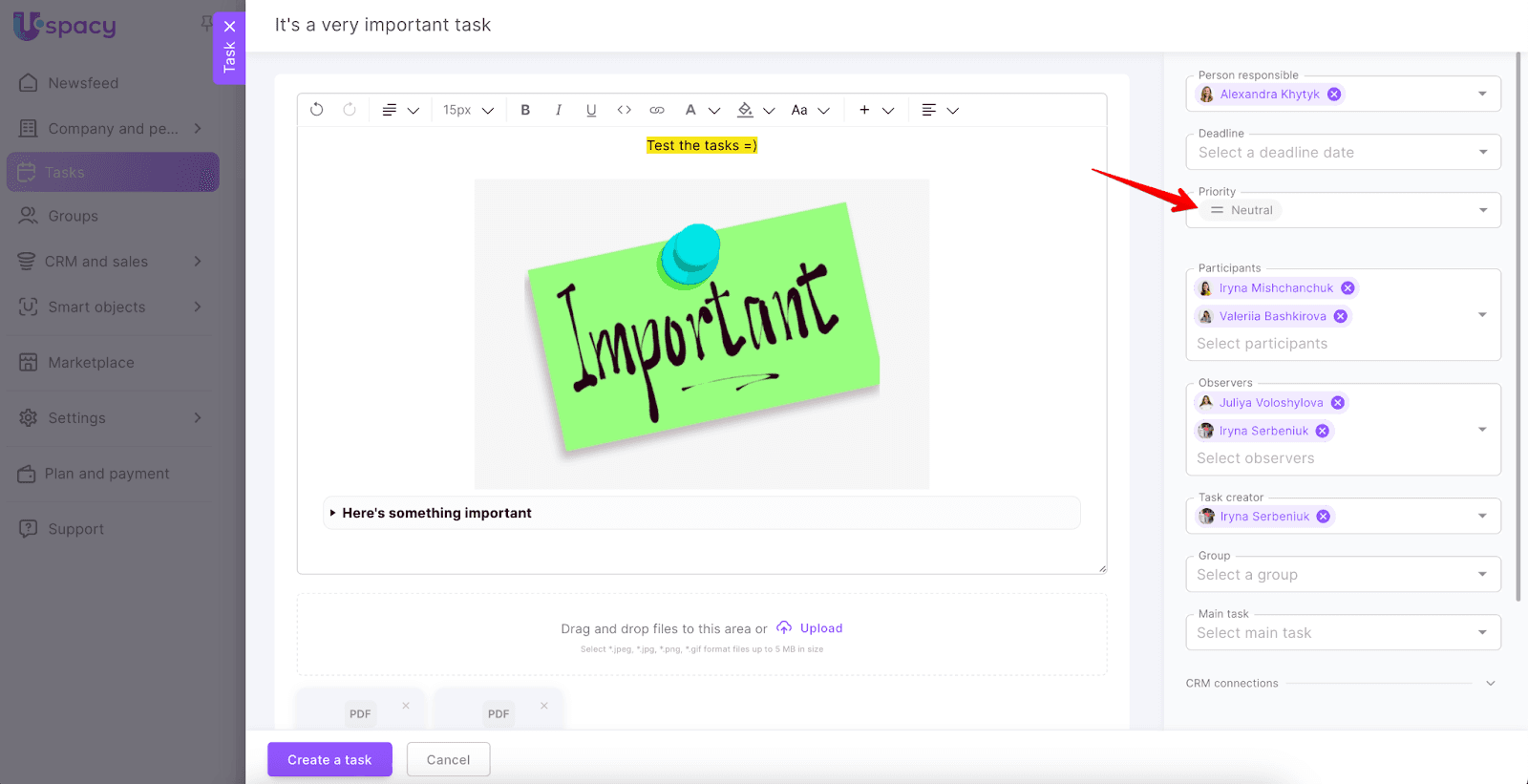Click the Create a task button
This screenshot has height=784, width=1528.
point(329,760)
